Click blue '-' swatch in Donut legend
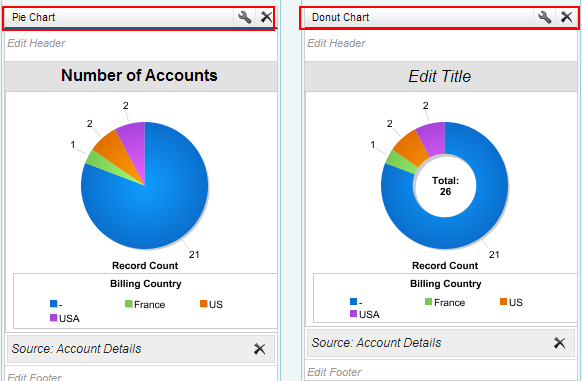Image resolution: width=582 pixels, height=381 pixels. (x=353, y=301)
